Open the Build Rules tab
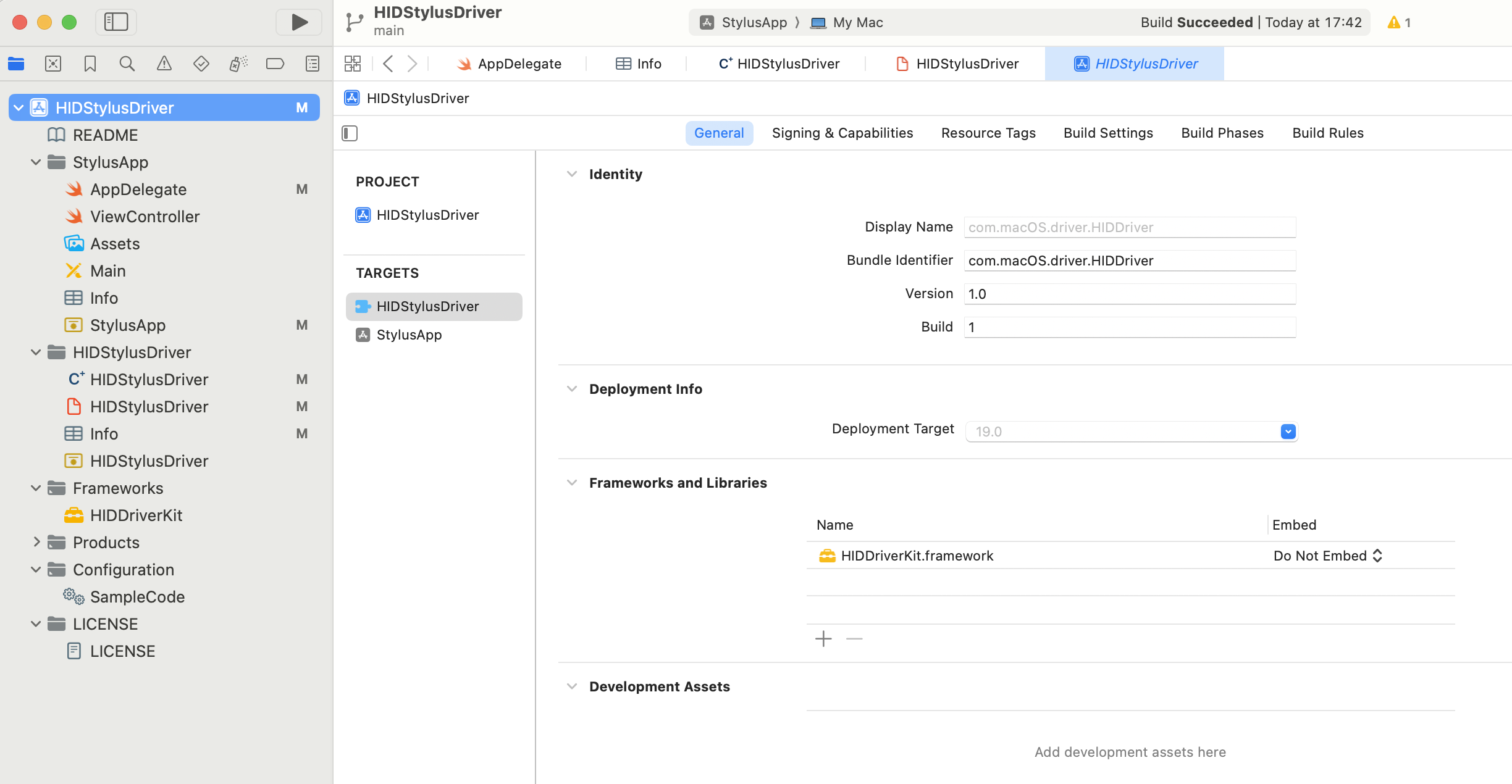 [1328, 133]
